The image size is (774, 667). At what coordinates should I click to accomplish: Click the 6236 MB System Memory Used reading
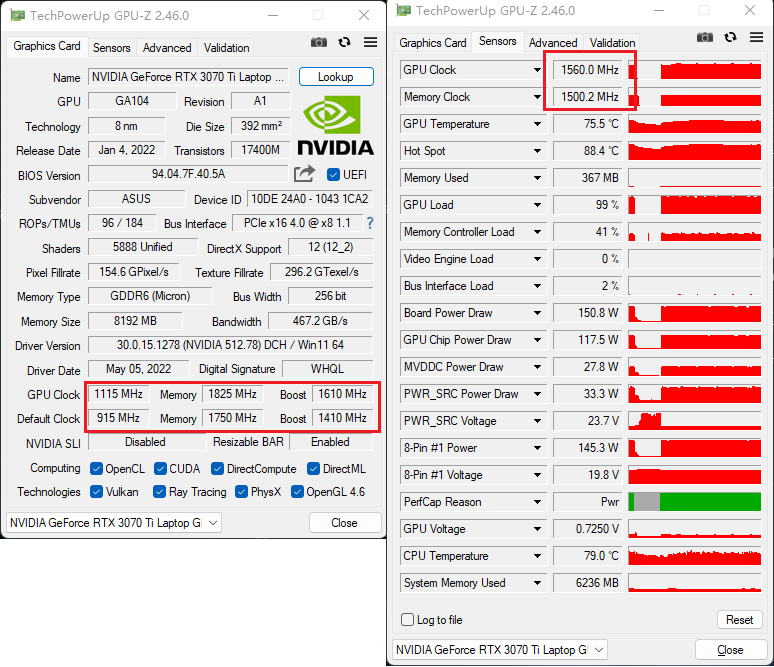[587, 583]
